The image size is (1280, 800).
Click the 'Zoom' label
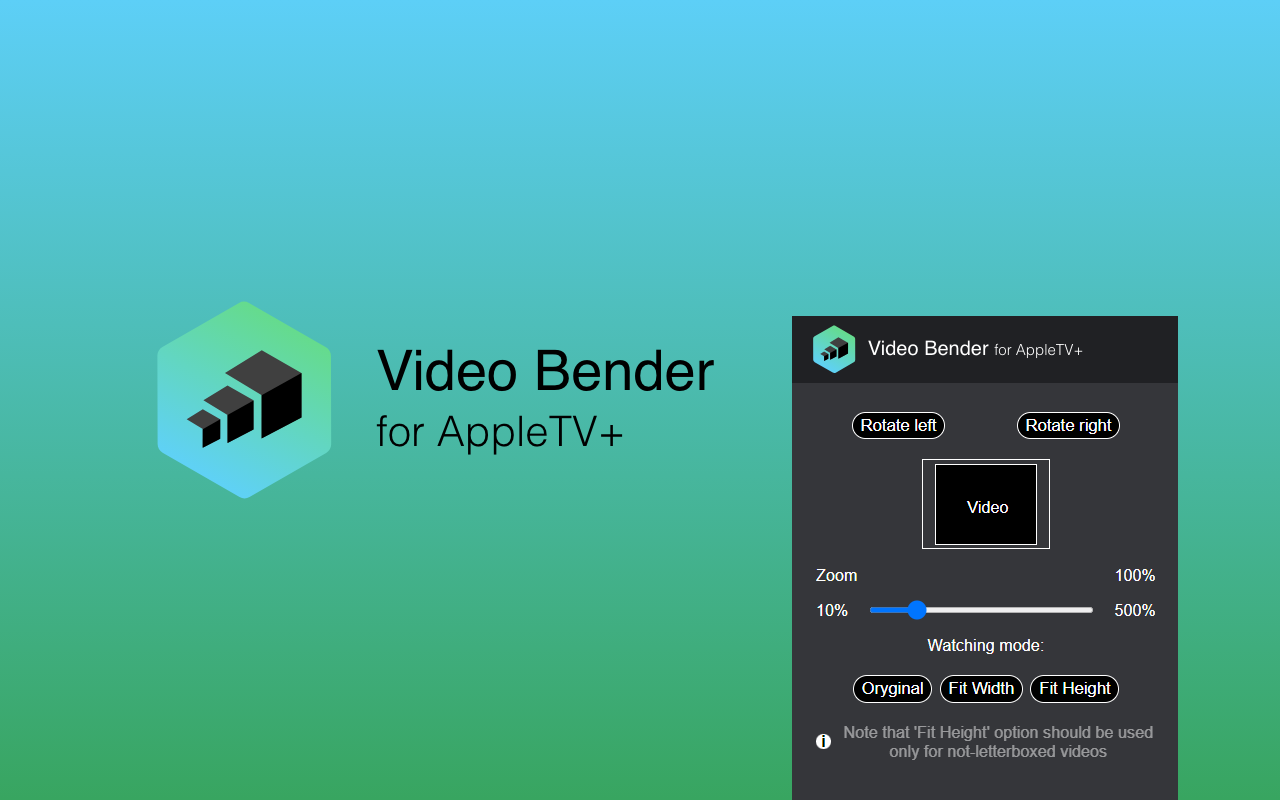[836, 575]
